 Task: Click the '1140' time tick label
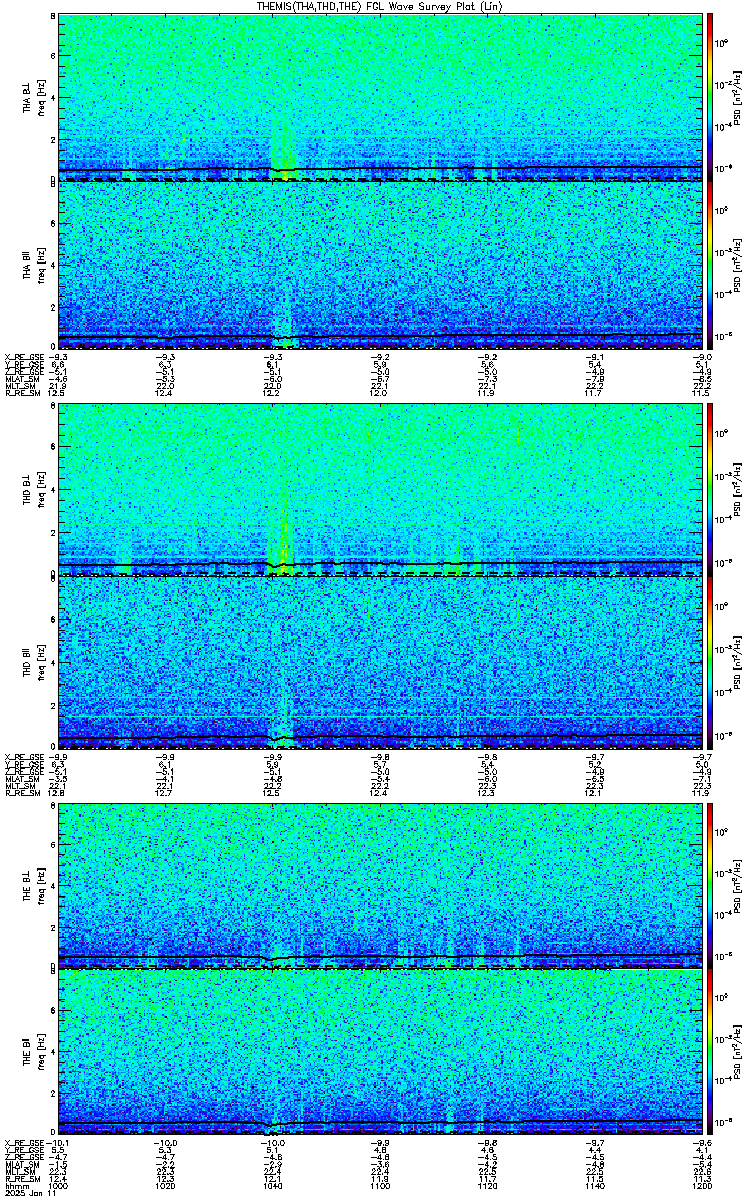(594, 1185)
